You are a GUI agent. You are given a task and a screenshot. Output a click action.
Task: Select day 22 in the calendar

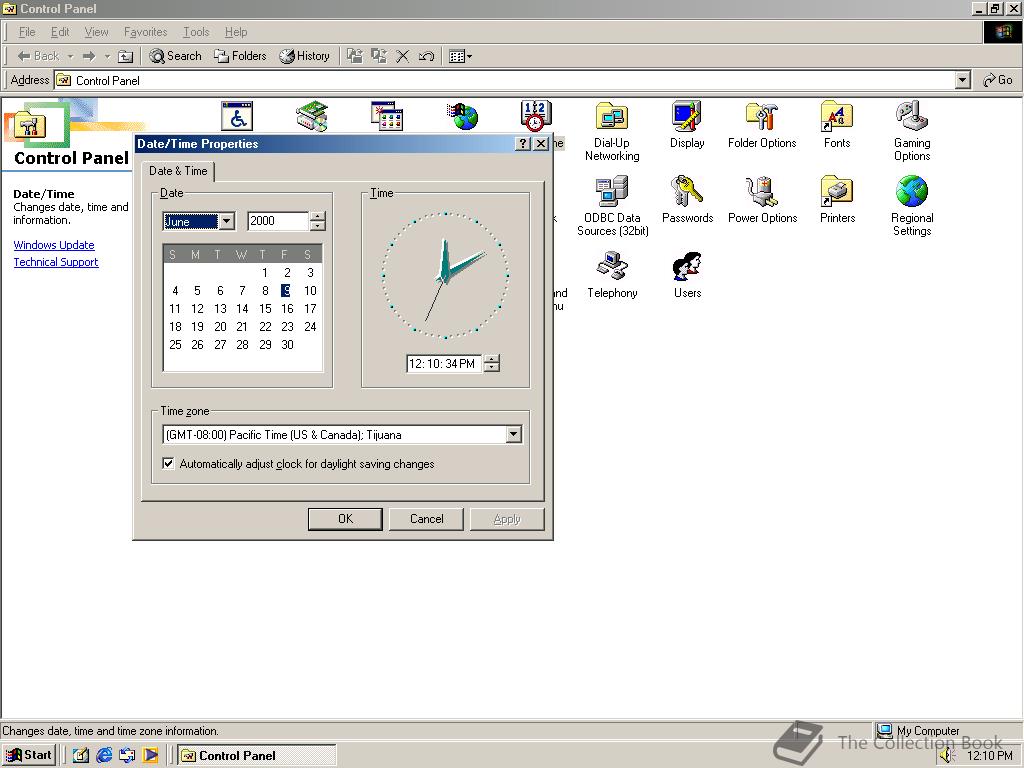[265, 327]
